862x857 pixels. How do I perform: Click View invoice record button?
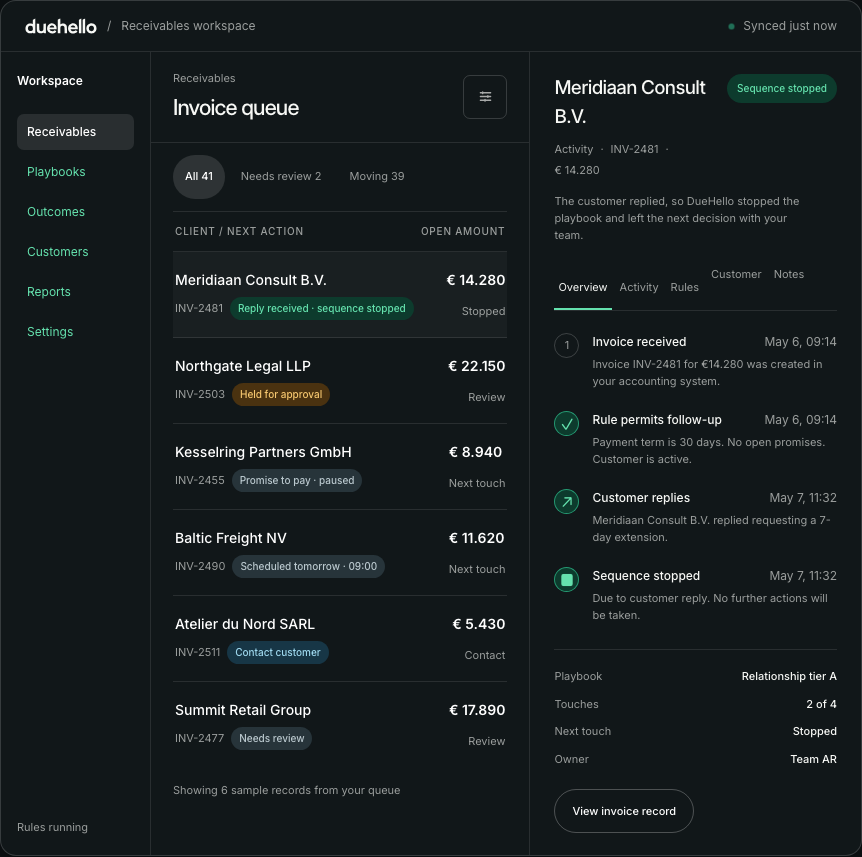pos(624,811)
